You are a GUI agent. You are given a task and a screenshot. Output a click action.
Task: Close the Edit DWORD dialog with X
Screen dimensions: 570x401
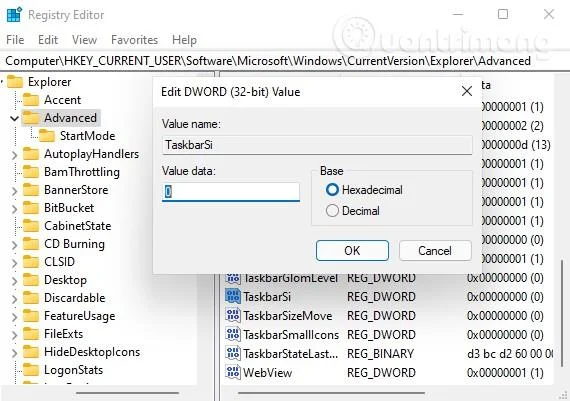467,91
